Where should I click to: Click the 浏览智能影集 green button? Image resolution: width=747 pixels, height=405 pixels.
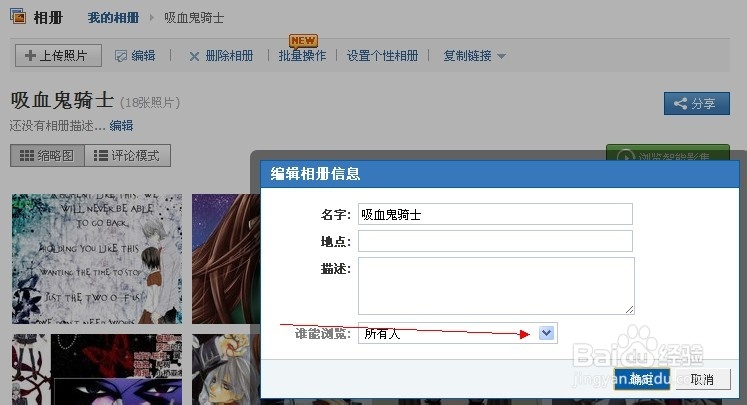tap(668, 152)
